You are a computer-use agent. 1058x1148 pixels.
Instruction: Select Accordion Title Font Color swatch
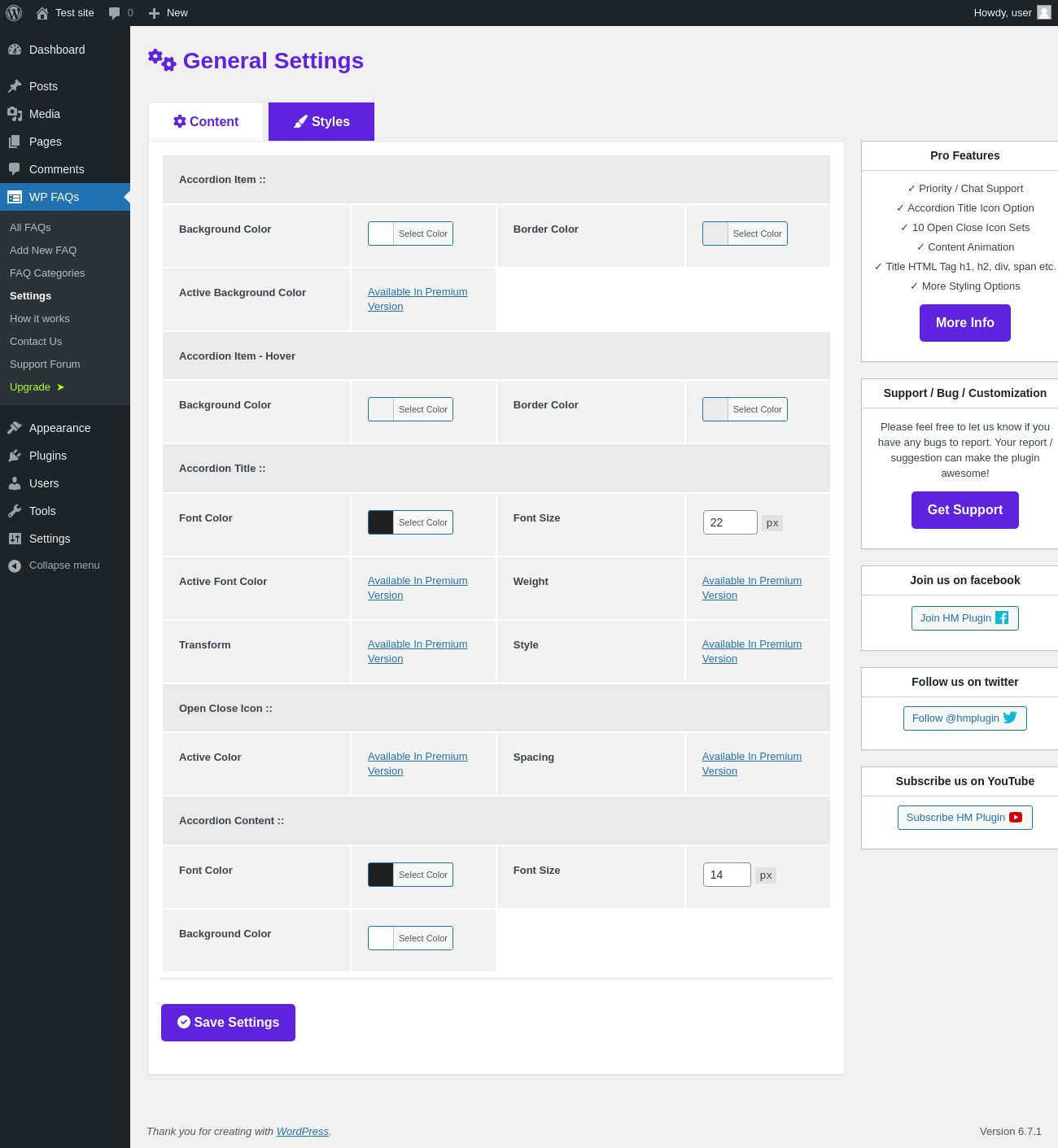click(x=410, y=522)
